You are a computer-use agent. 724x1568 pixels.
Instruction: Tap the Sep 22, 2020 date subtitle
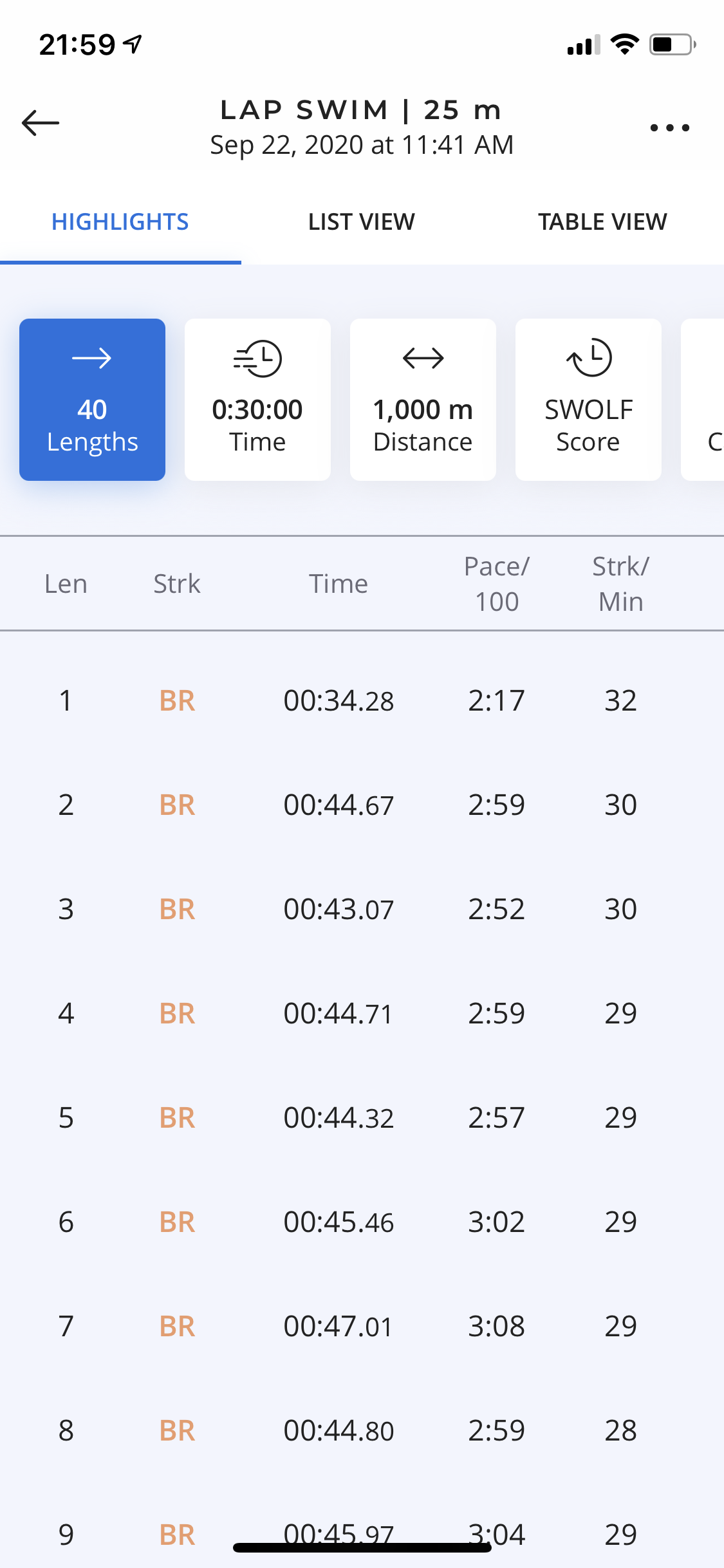tap(362, 145)
